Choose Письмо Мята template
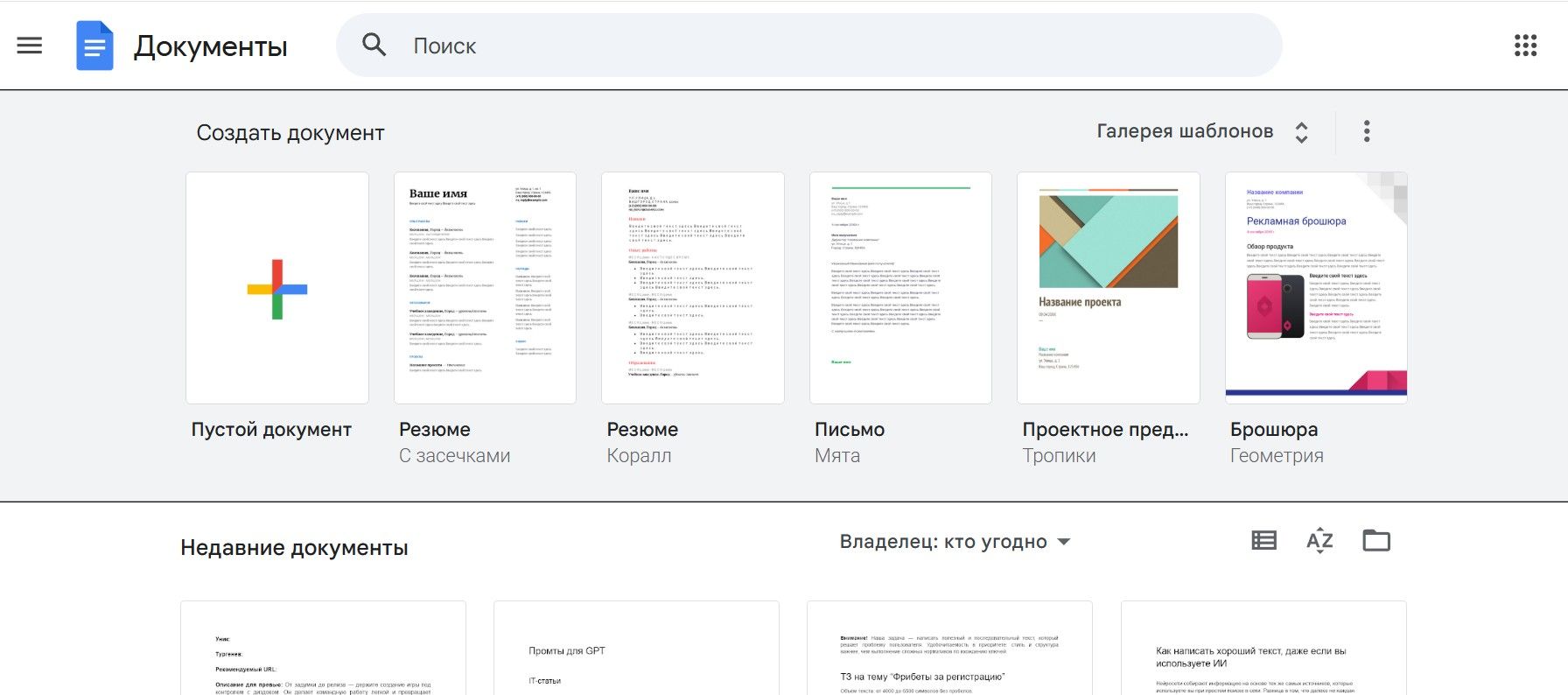Image resolution: width=1568 pixels, height=695 pixels. pos(900,288)
